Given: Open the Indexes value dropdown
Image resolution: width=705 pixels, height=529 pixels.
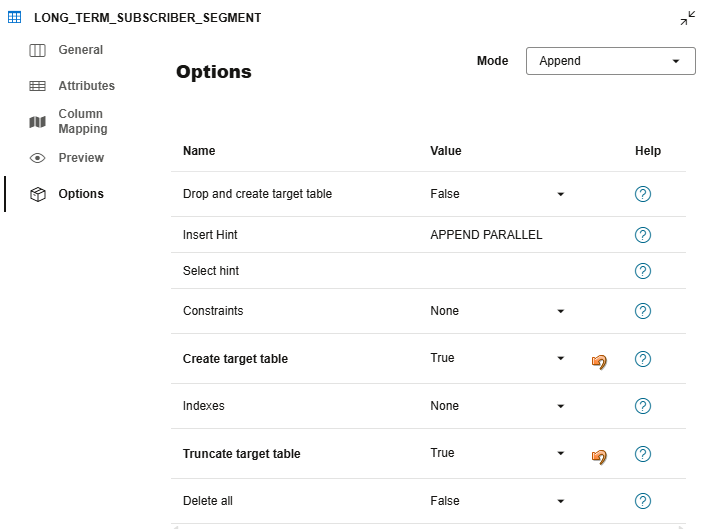Looking at the screenshot, I should 560,406.
